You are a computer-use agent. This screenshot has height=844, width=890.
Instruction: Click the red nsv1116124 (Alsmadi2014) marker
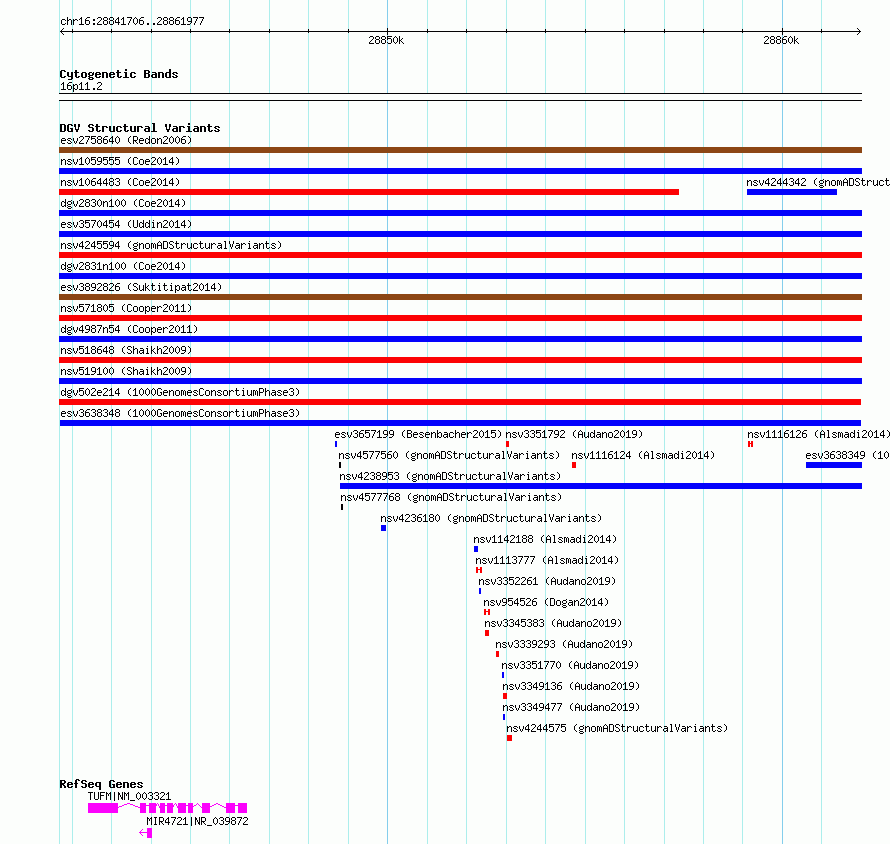pyautogui.click(x=574, y=465)
